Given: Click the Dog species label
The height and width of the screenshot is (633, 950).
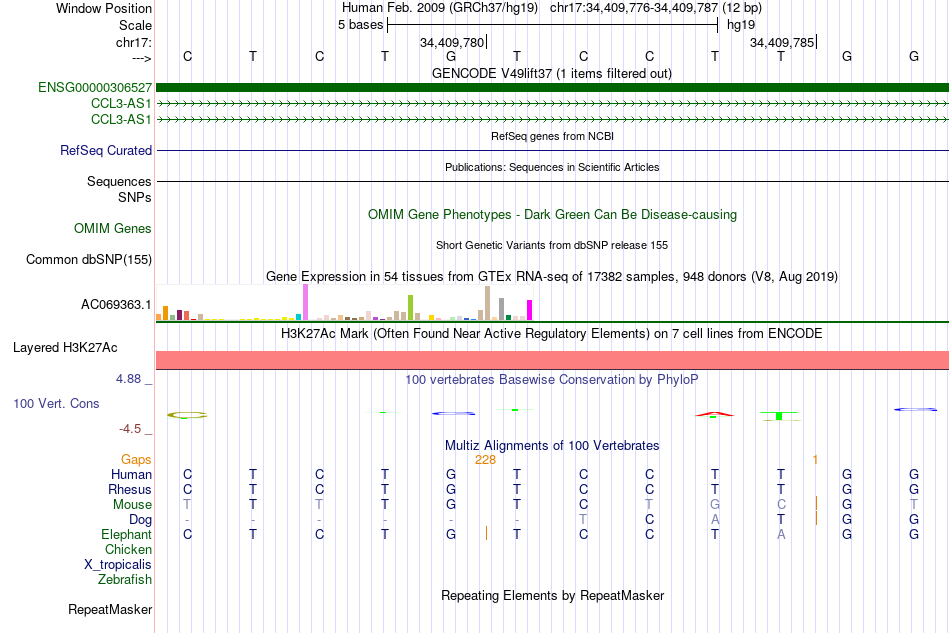Looking at the screenshot, I should coord(140,520).
